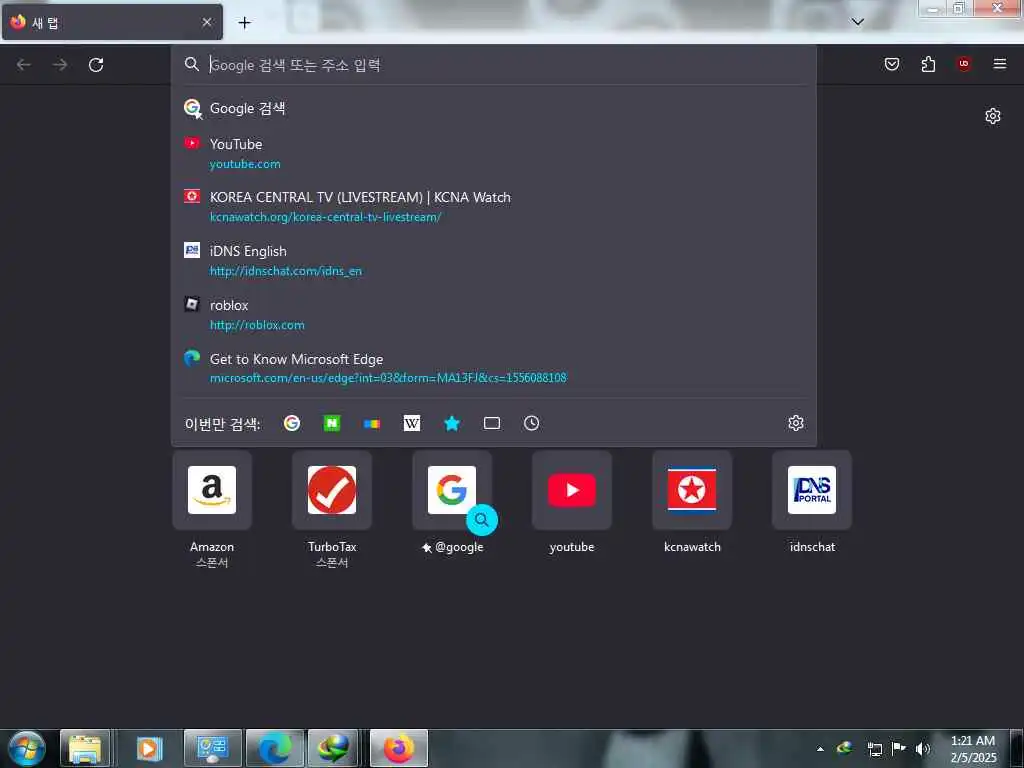The image size is (1024, 768).
Task: Search this time with Google icon
Action: 292,423
